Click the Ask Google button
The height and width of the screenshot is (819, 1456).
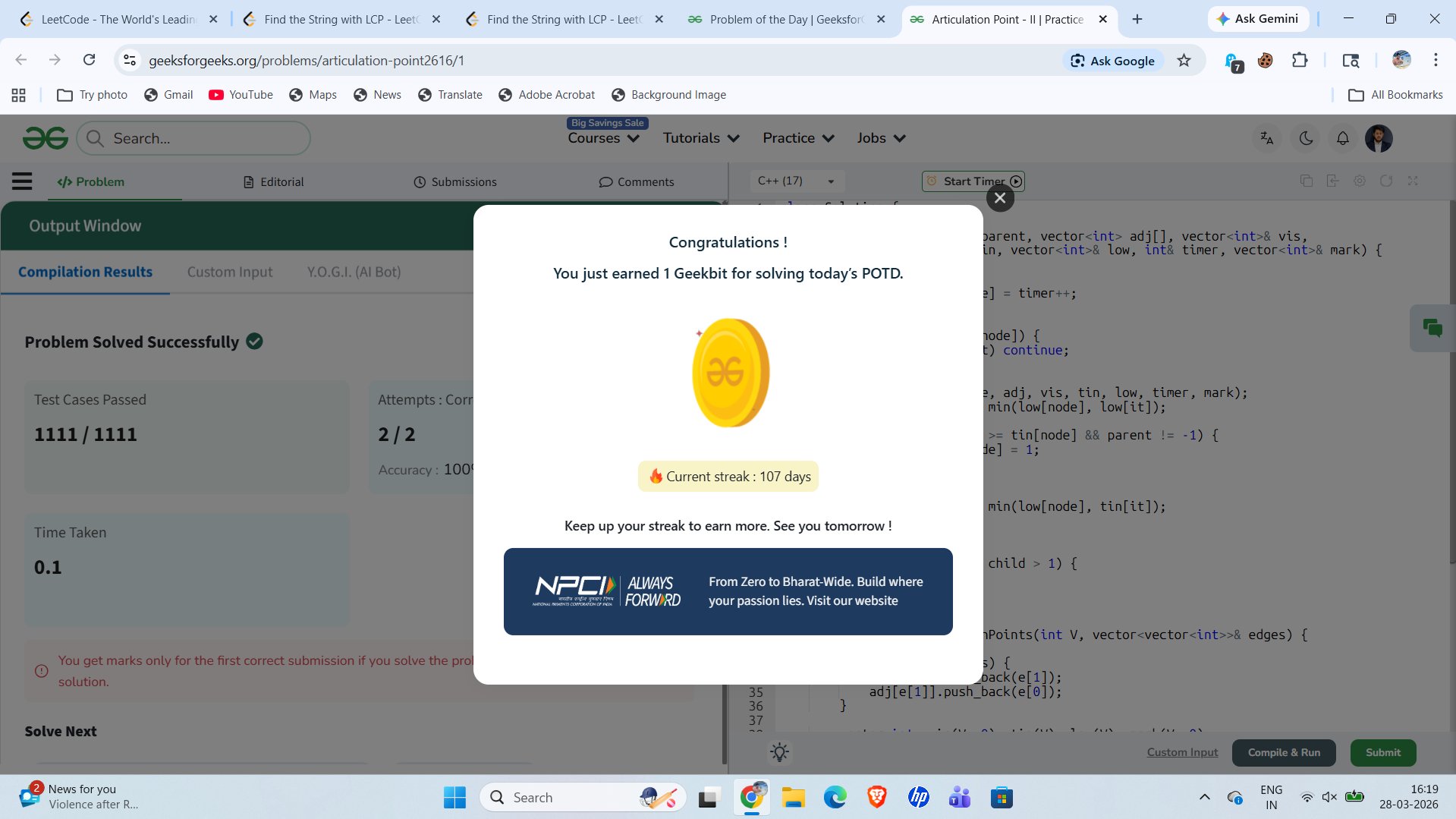point(1112,61)
